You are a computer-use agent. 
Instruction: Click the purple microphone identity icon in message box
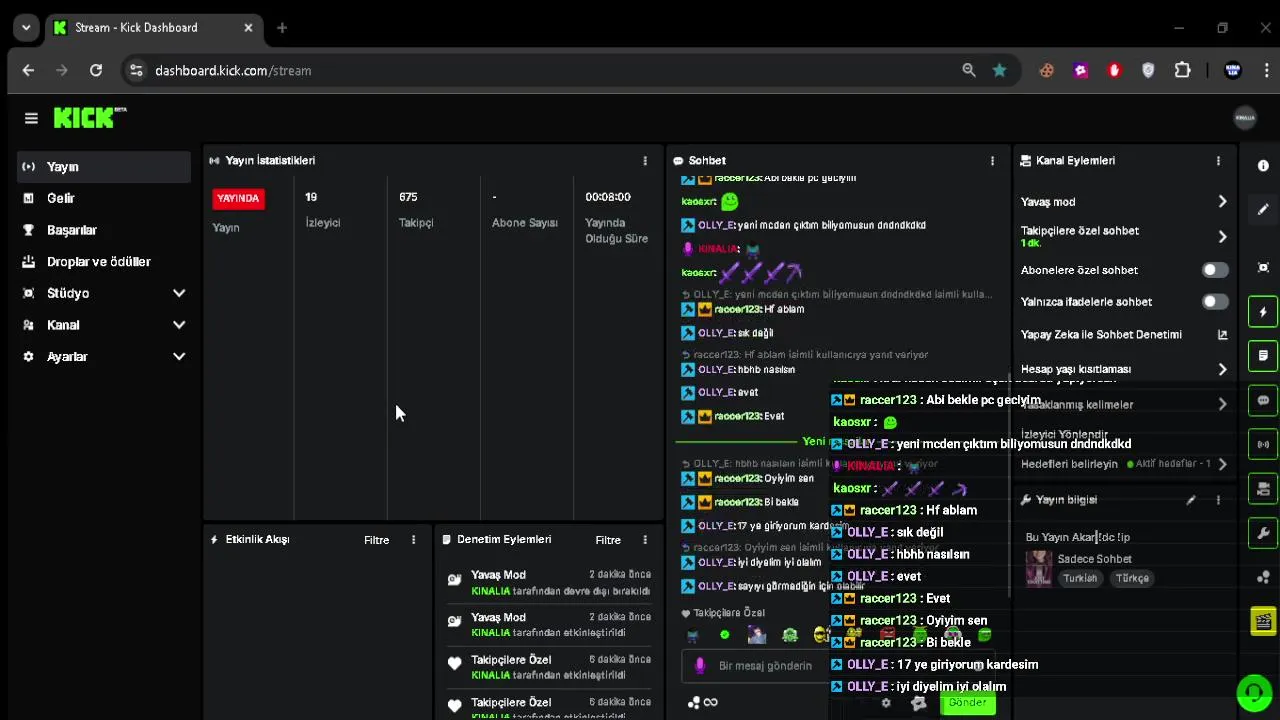click(x=700, y=666)
